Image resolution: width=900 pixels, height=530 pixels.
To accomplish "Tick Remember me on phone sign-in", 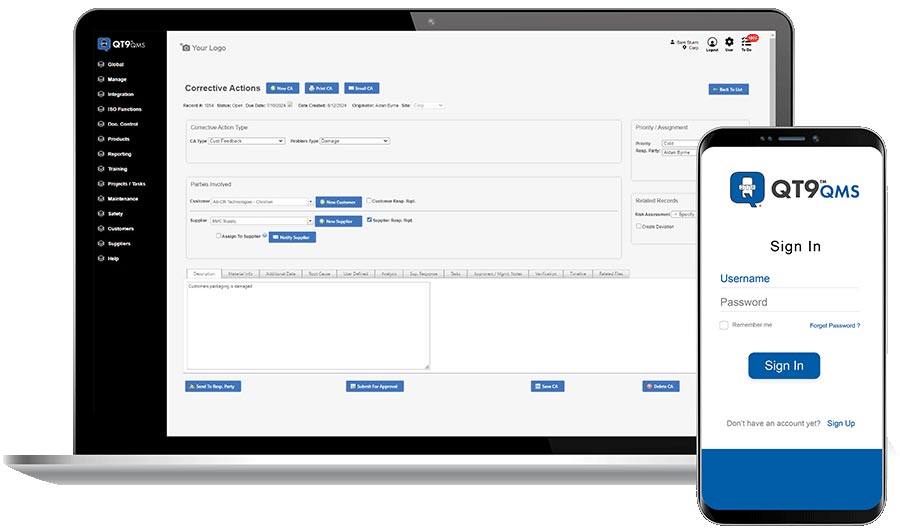I will (724, 325).
